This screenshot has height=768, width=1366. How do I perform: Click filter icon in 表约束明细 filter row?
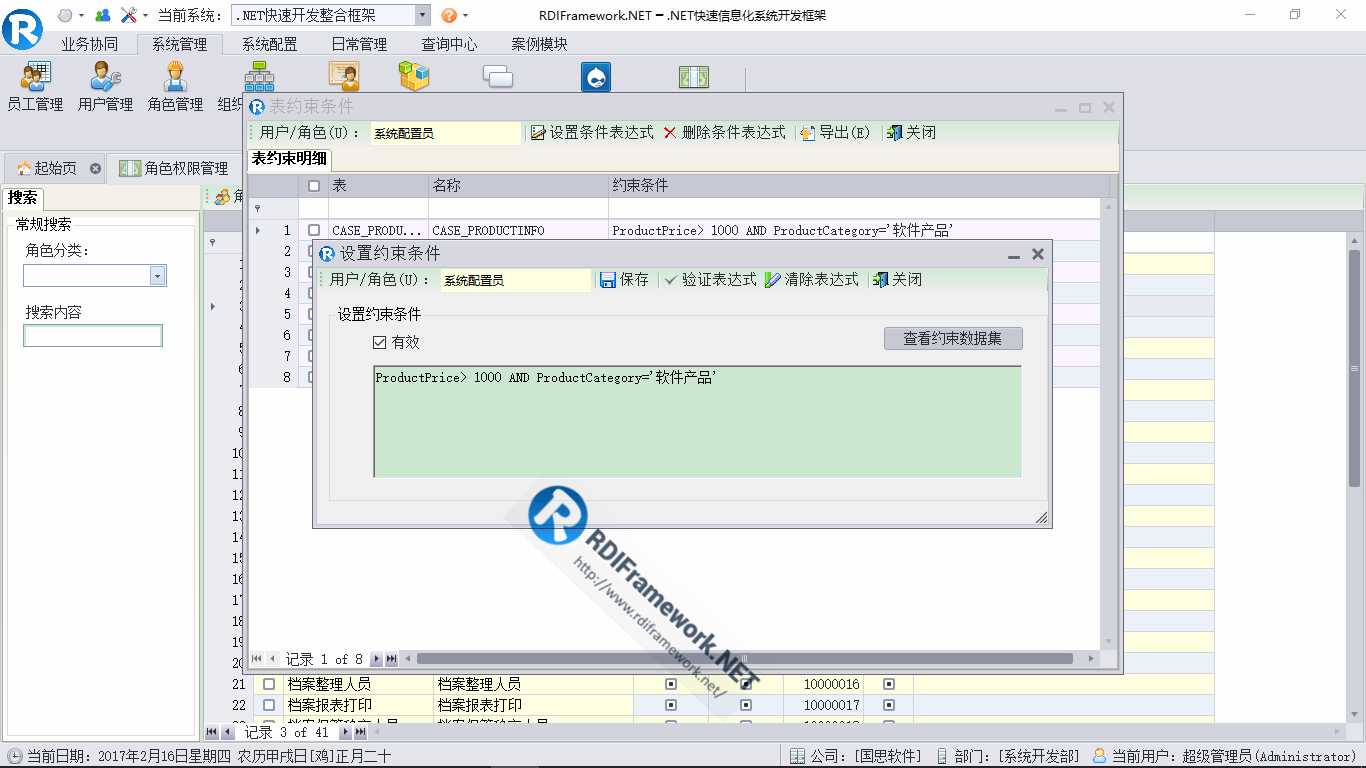(257, 208)
